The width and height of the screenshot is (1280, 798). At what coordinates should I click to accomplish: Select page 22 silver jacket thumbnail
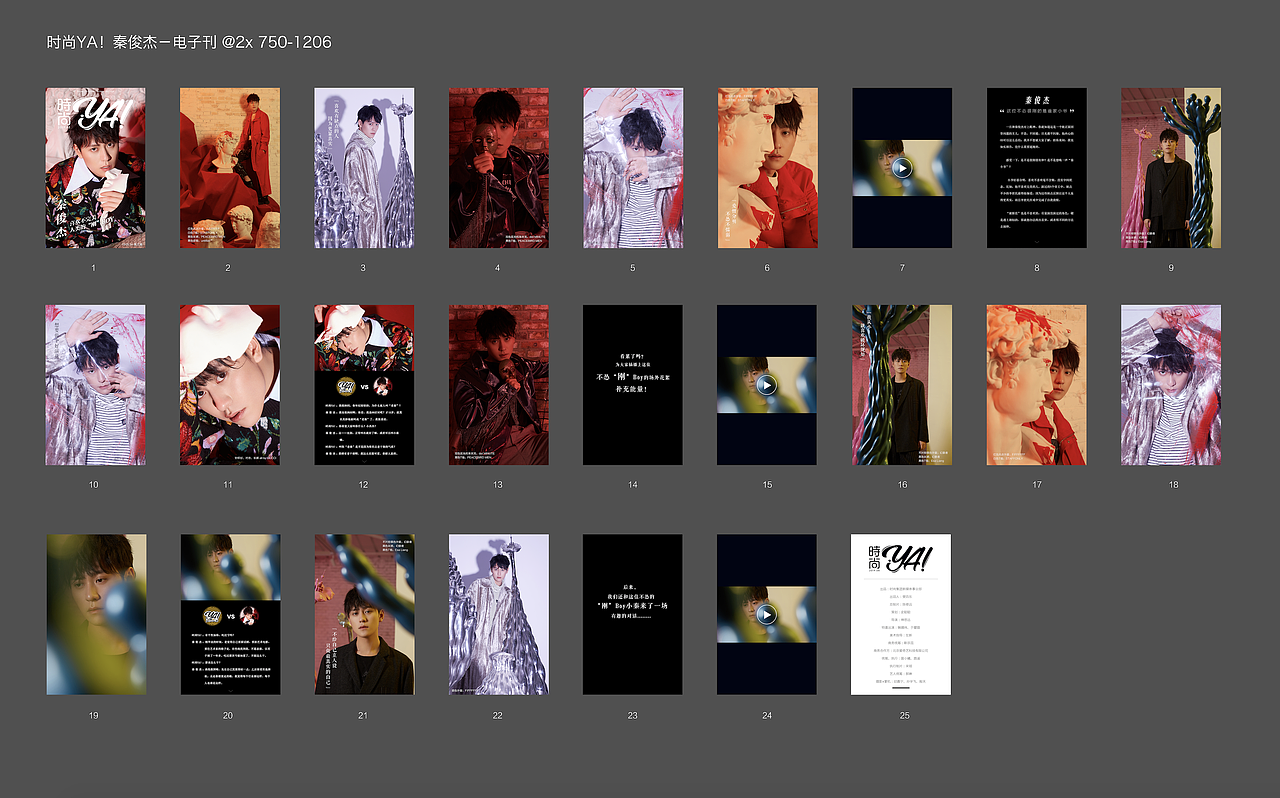[498, 614]
